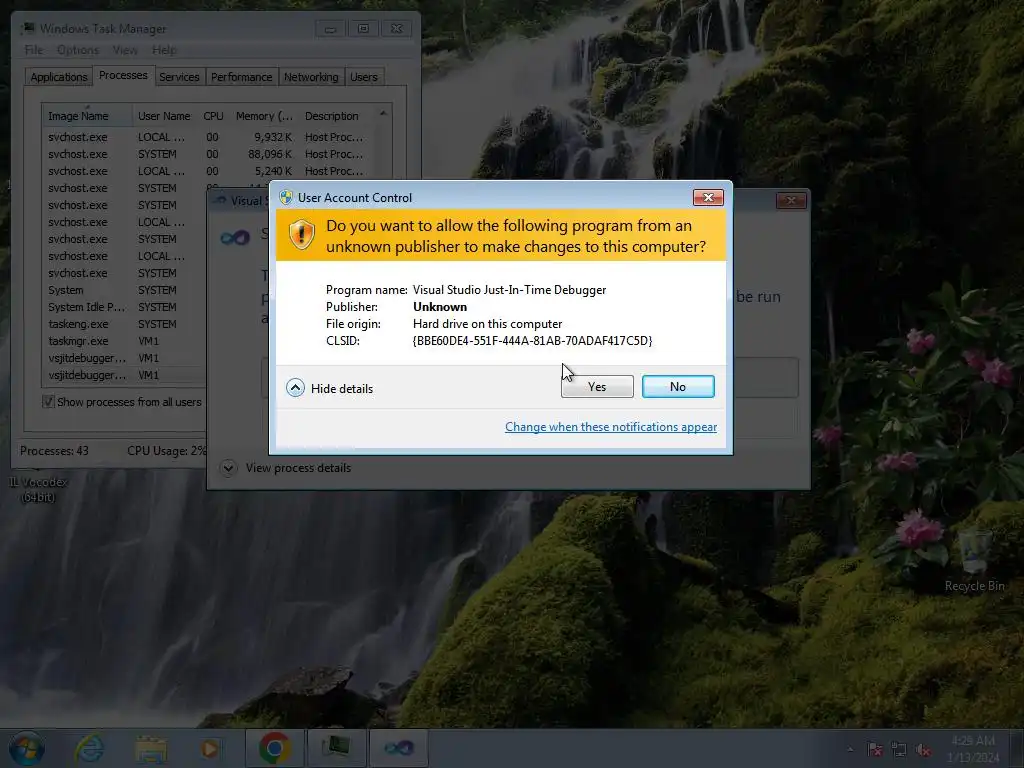Toggle Show processes from all users checkbox
1024x768 pixels.
48,402
